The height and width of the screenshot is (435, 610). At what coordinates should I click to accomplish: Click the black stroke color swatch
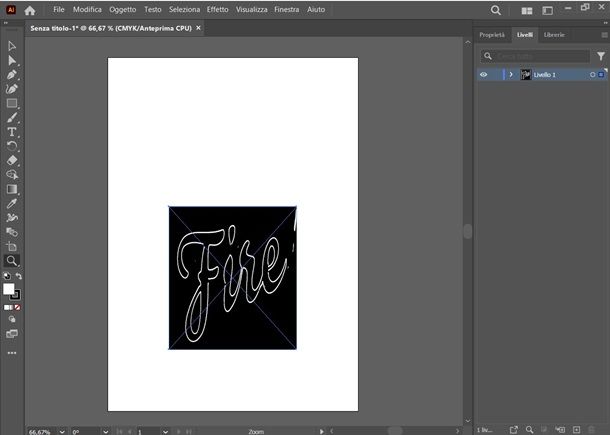tap(16, 295)
